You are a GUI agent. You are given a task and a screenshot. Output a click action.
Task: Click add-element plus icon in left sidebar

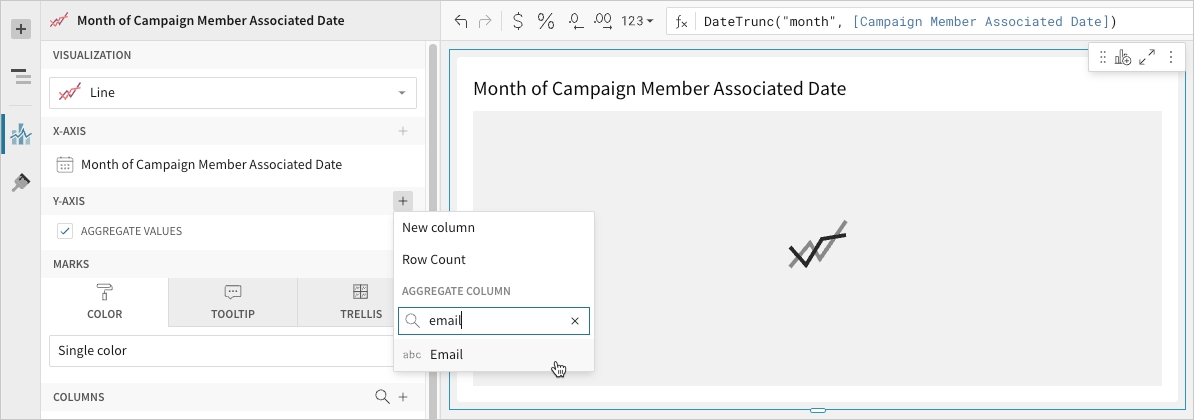point(20,29)
